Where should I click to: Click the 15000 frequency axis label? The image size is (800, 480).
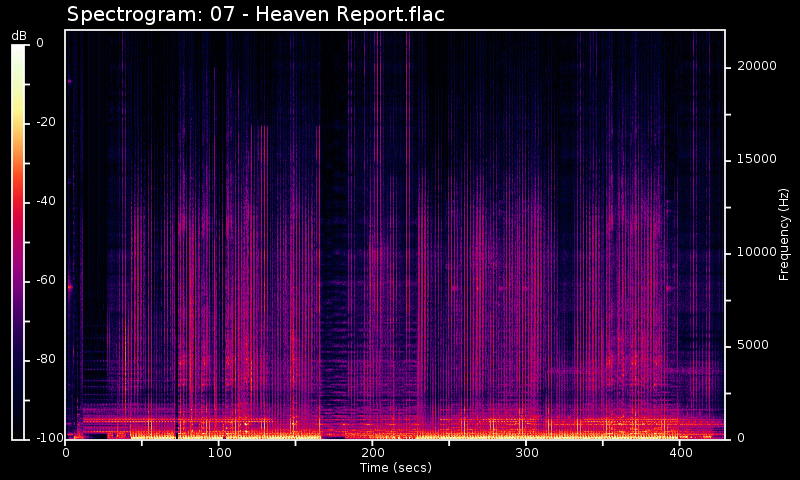pyautogui.click(x=757, y=159)
